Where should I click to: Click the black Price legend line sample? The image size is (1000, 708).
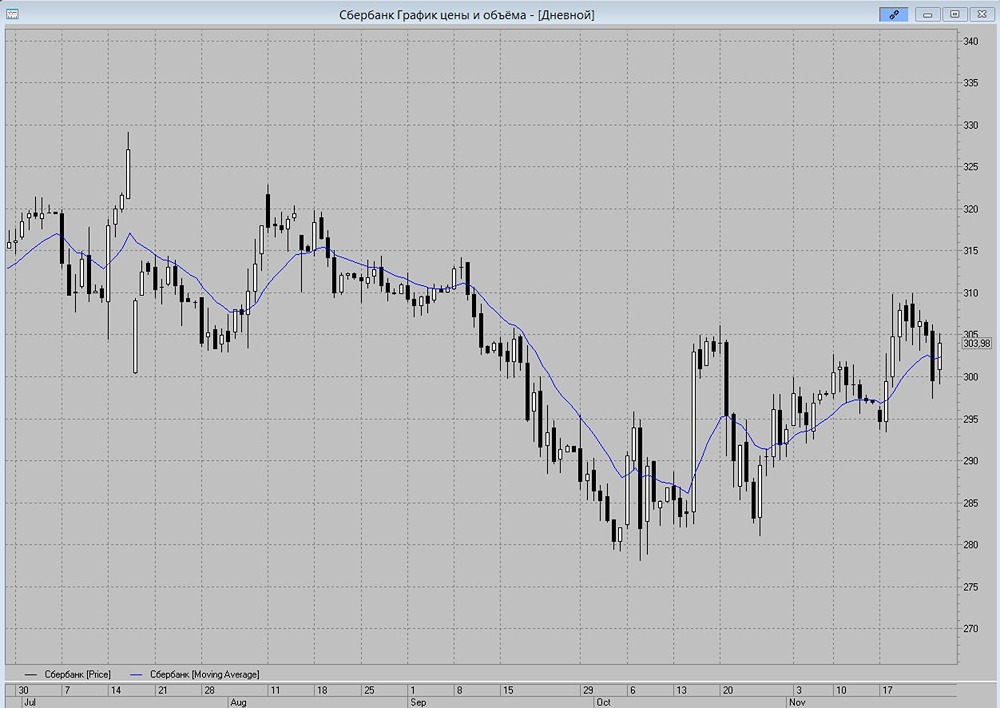pyautogui.click(x=29, y=674)
